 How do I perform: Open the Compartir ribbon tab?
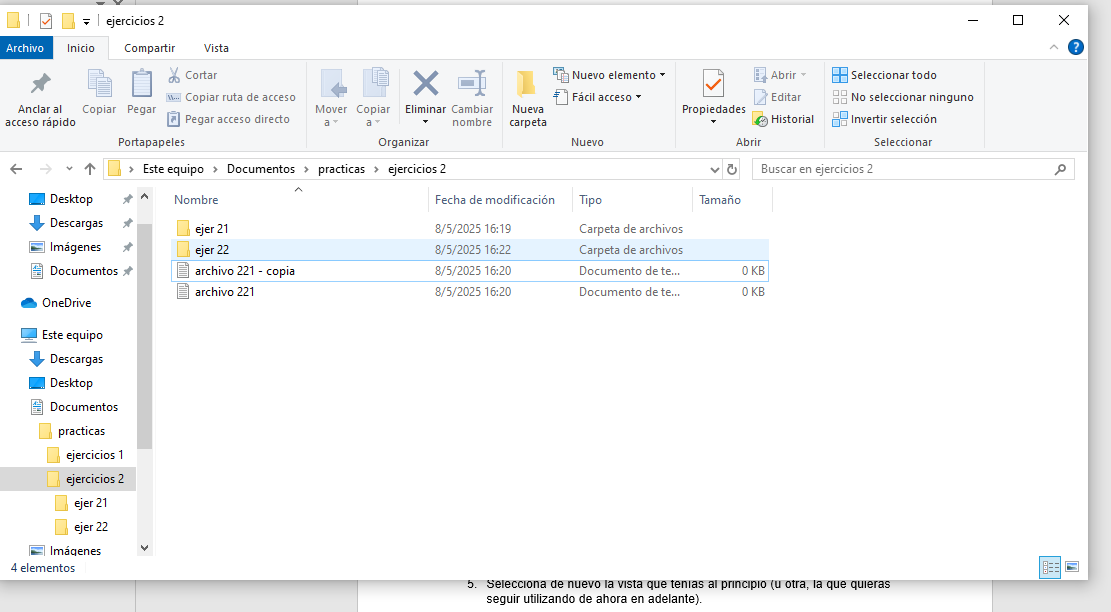149,48
